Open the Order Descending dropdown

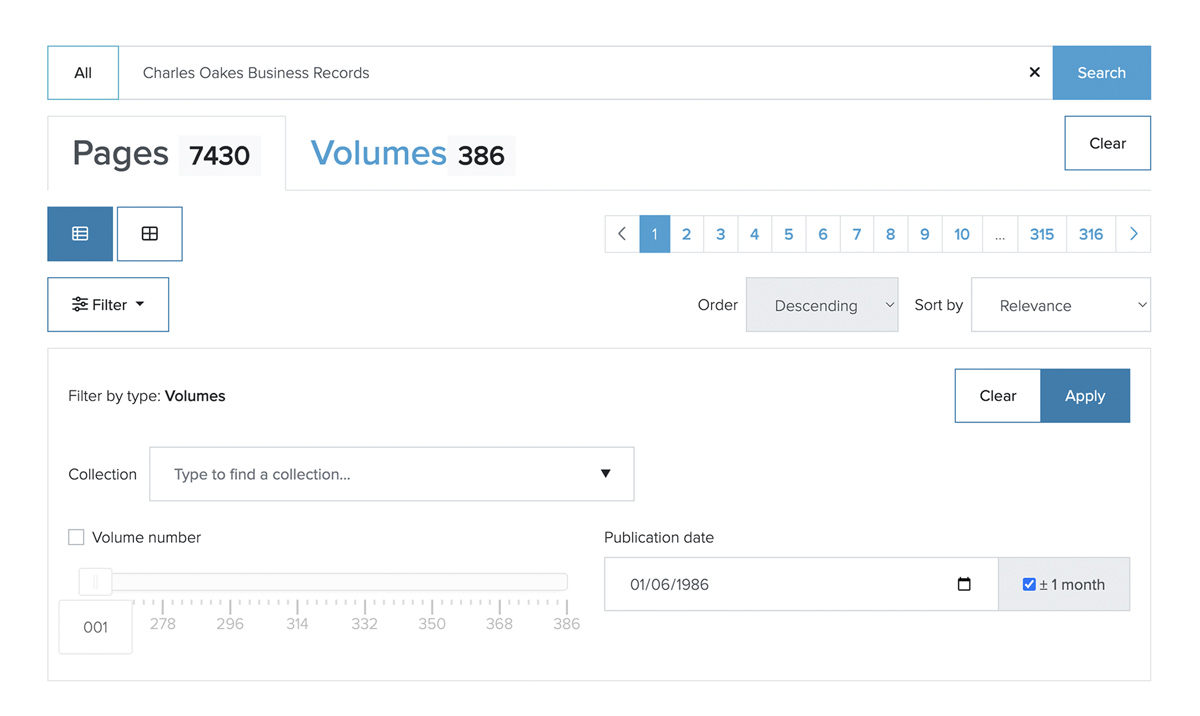pos(821,305)
